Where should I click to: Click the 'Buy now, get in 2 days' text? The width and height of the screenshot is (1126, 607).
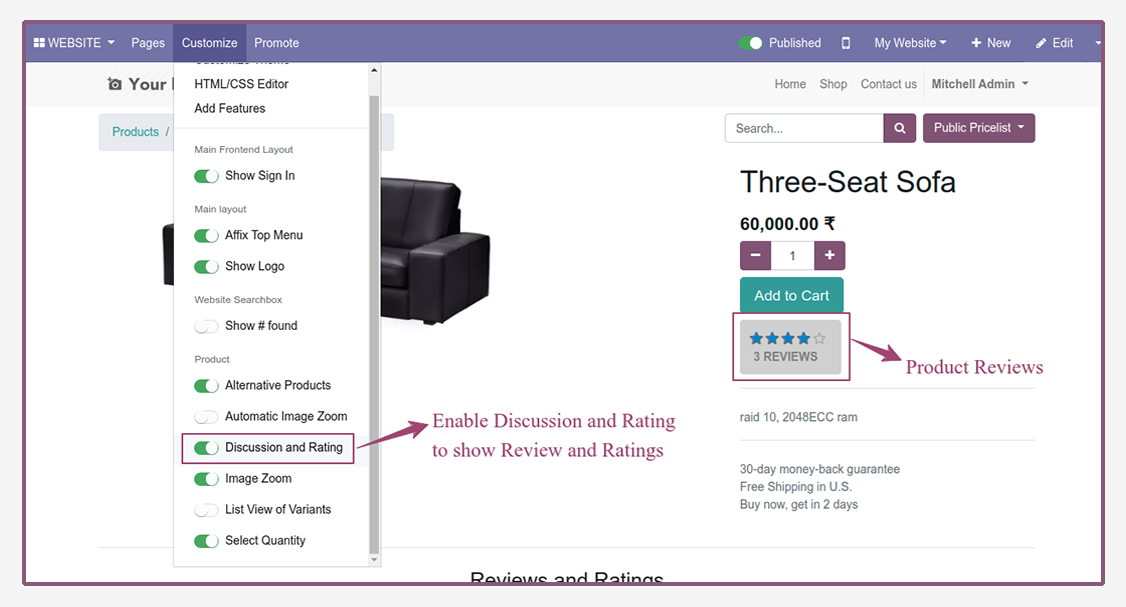pyautogui.click(x=799, y=504)
